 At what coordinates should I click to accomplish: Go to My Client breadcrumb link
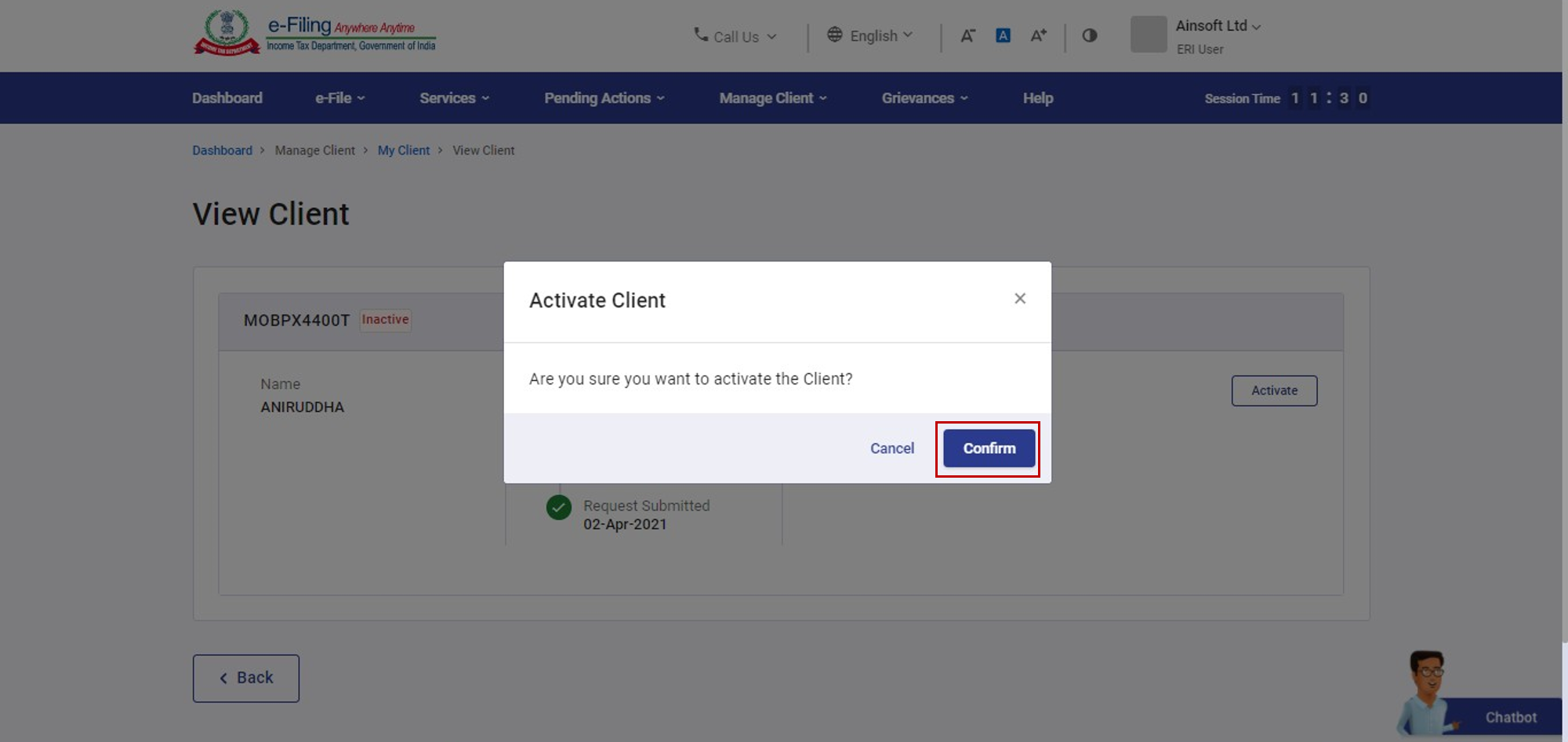(x=403, y=151)
